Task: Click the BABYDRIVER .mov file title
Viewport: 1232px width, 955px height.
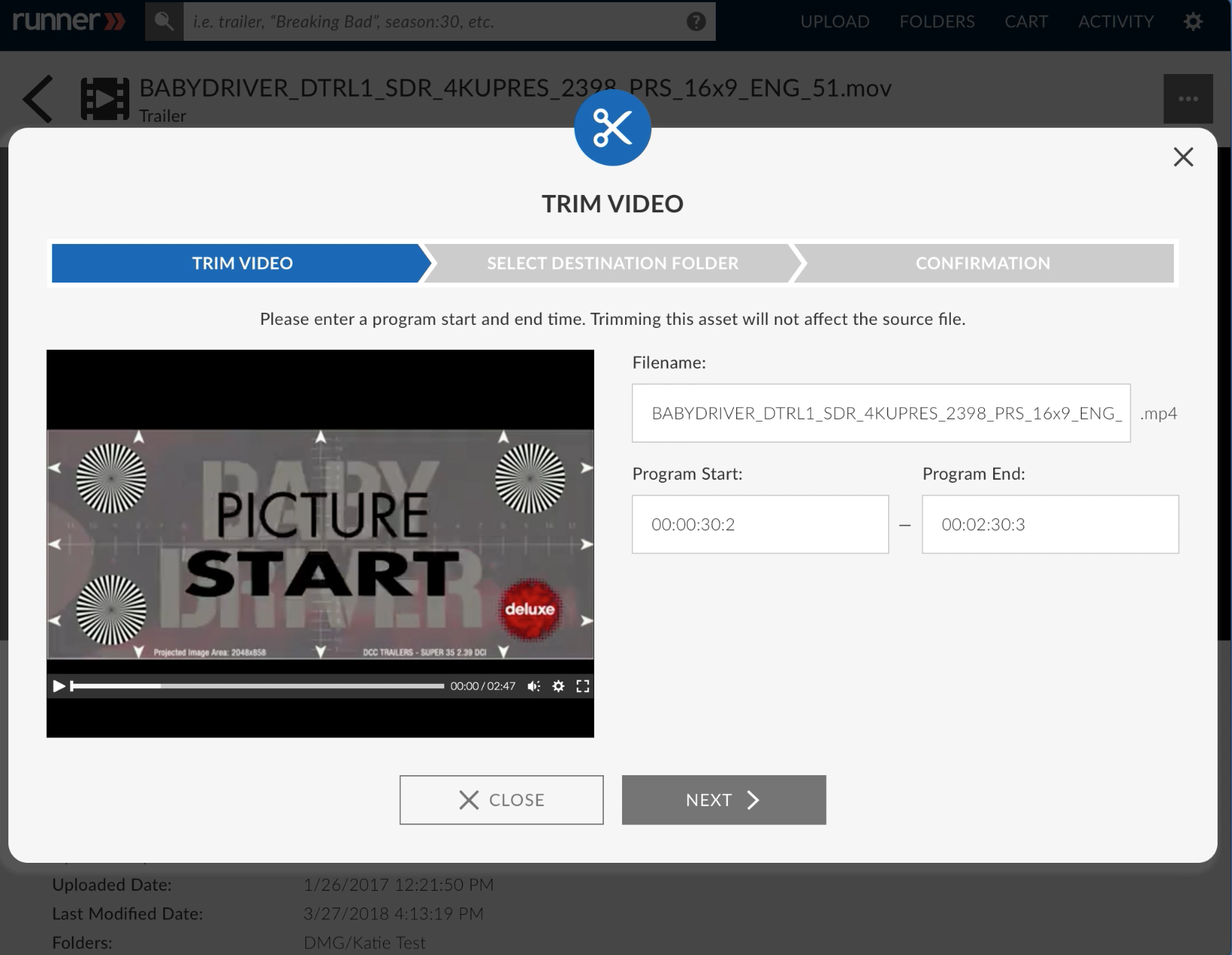Action: 515,88
